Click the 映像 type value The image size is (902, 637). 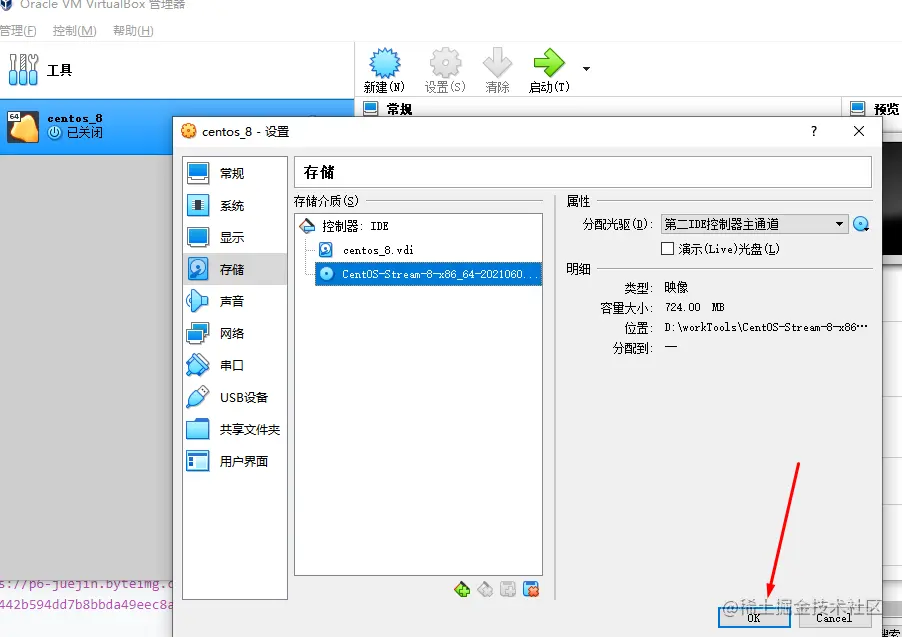coord(676,287)
